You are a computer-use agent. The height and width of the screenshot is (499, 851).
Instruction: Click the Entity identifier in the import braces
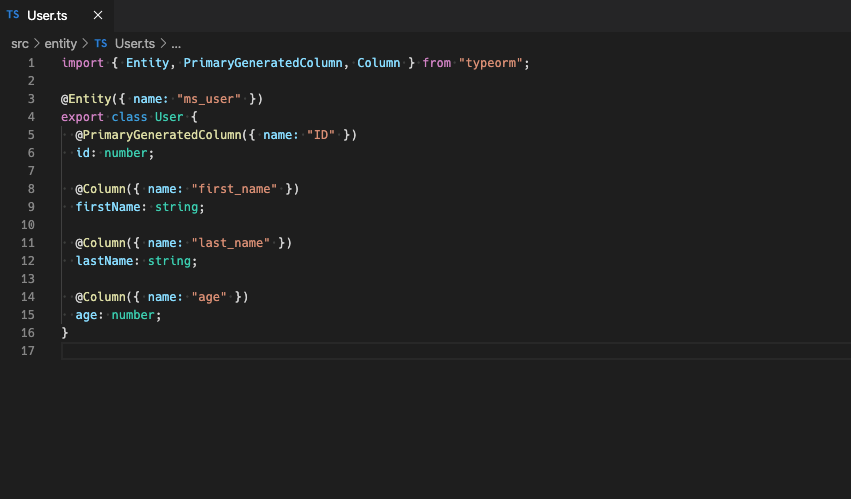148,63
